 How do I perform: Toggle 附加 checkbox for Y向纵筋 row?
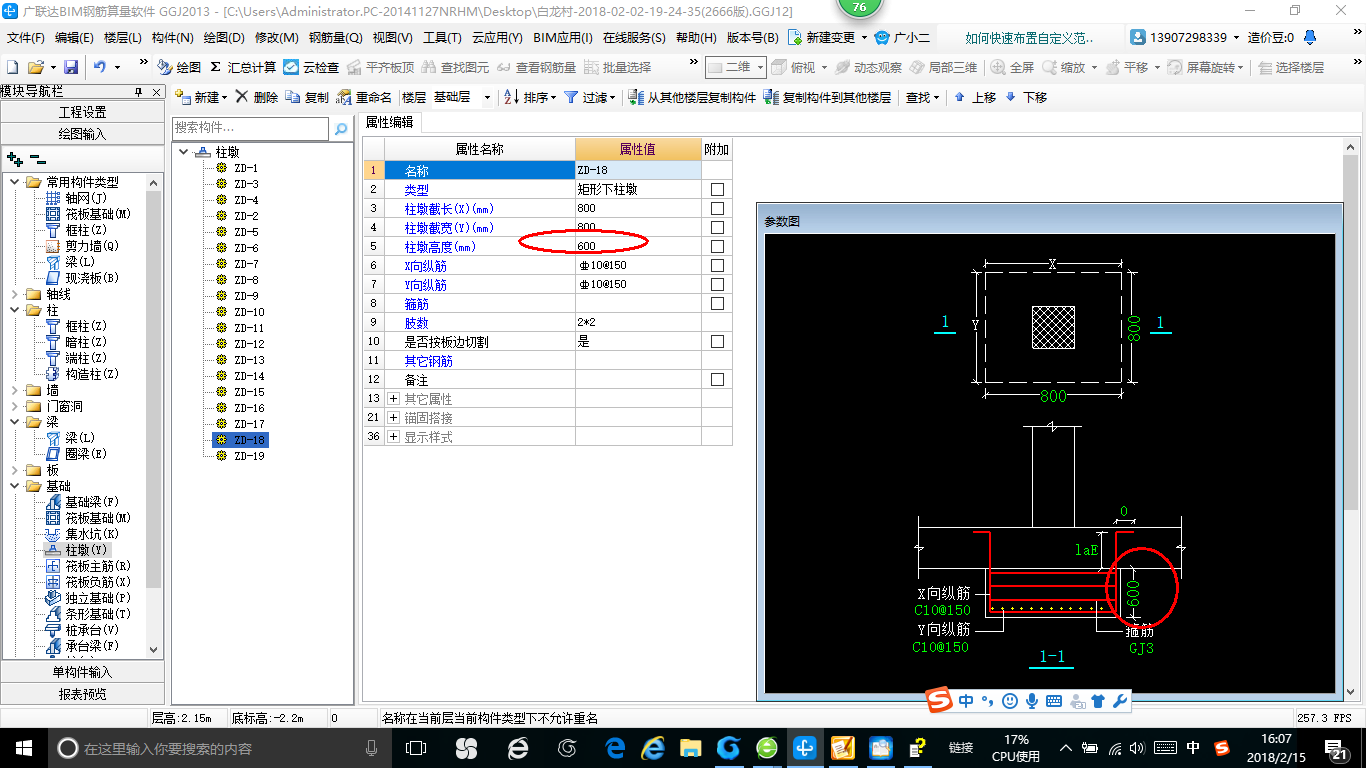[x=717, y=284]
